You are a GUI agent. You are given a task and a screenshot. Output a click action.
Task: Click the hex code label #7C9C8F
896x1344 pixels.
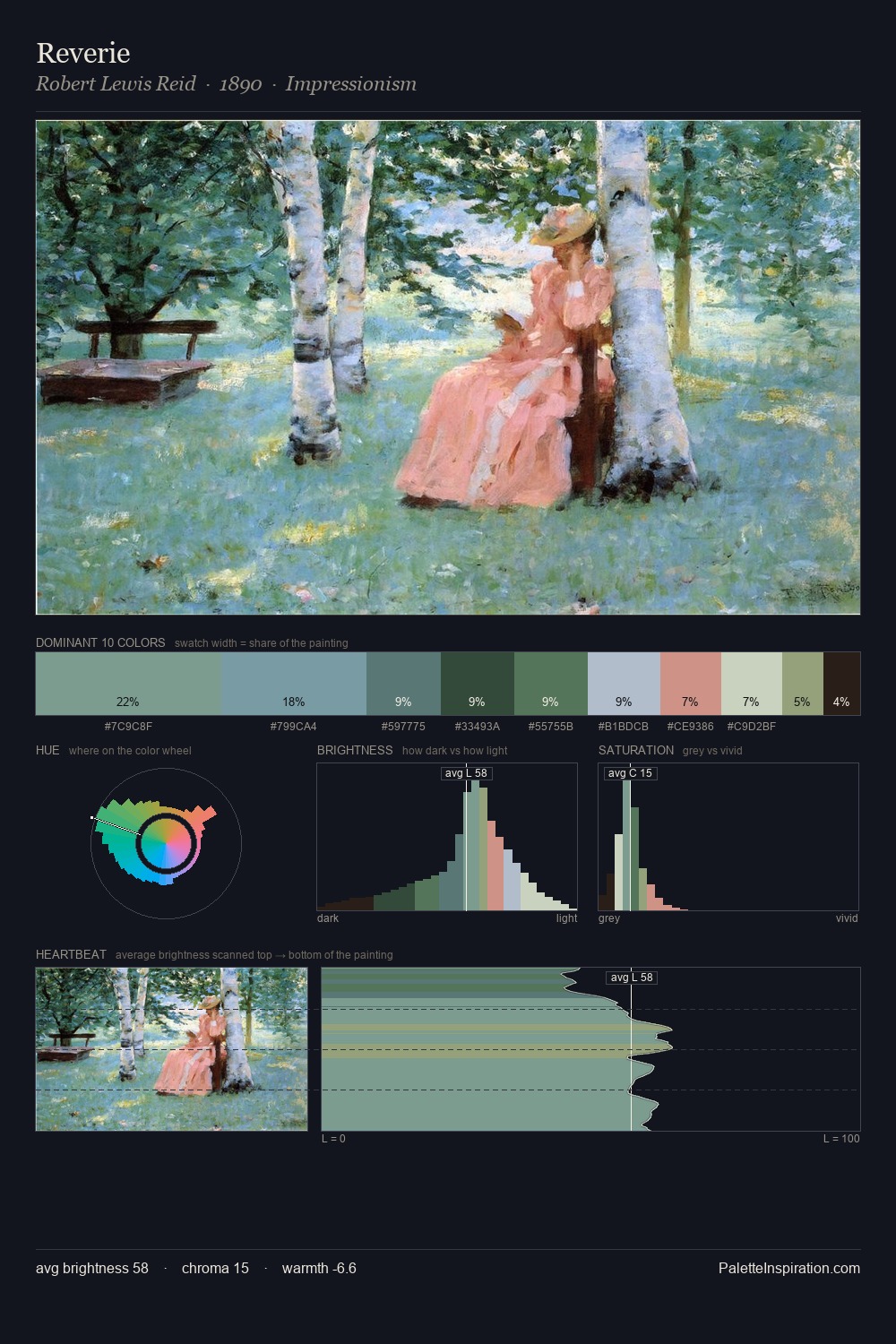click(128, 727)
